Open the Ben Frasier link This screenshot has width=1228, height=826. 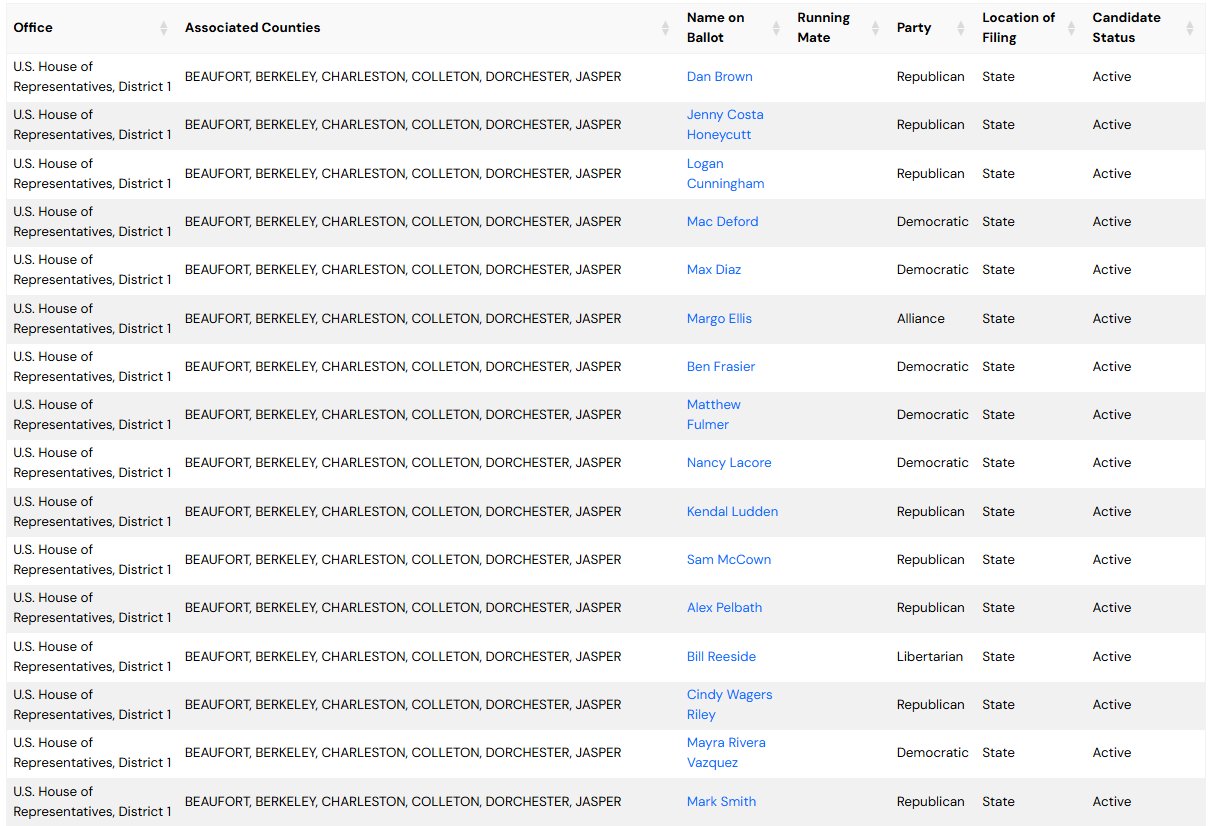point(720,367)
